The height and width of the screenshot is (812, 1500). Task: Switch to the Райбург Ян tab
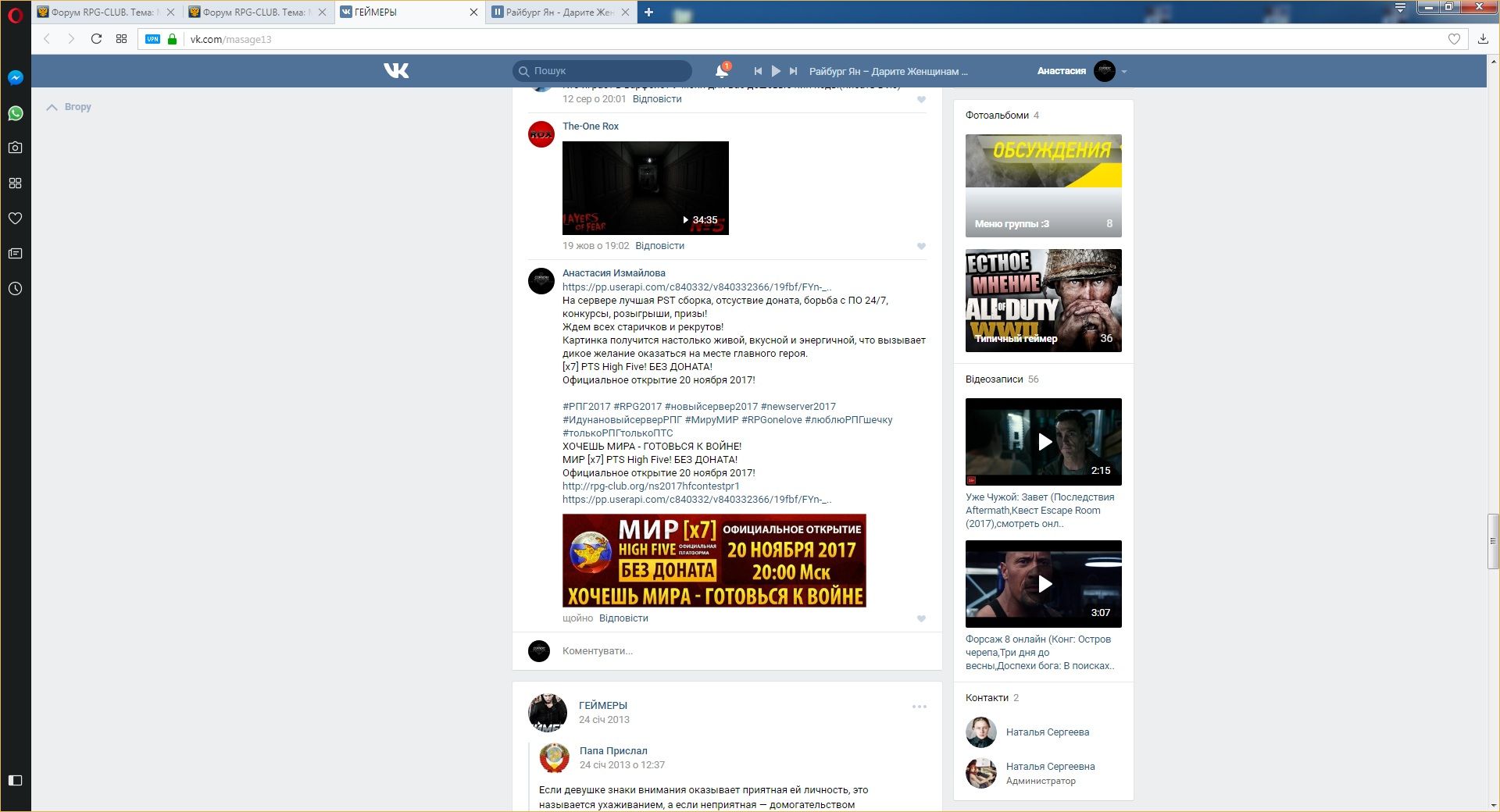[x=561, y=12]
